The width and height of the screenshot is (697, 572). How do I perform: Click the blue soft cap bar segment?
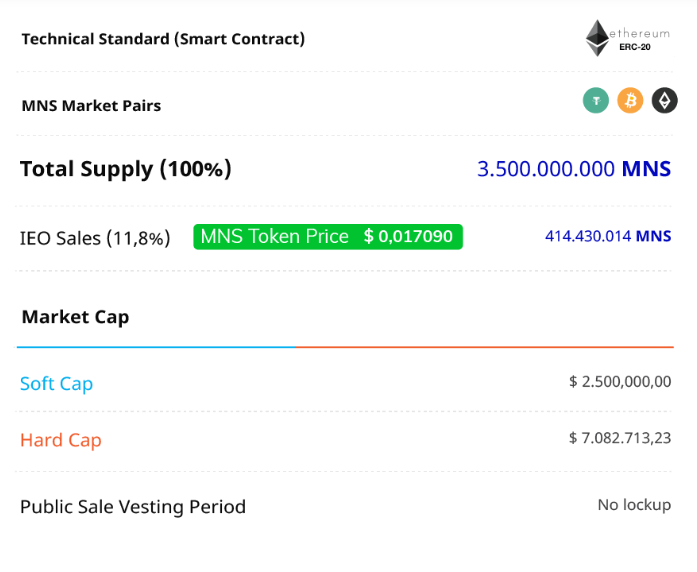[x=156, y=347]
